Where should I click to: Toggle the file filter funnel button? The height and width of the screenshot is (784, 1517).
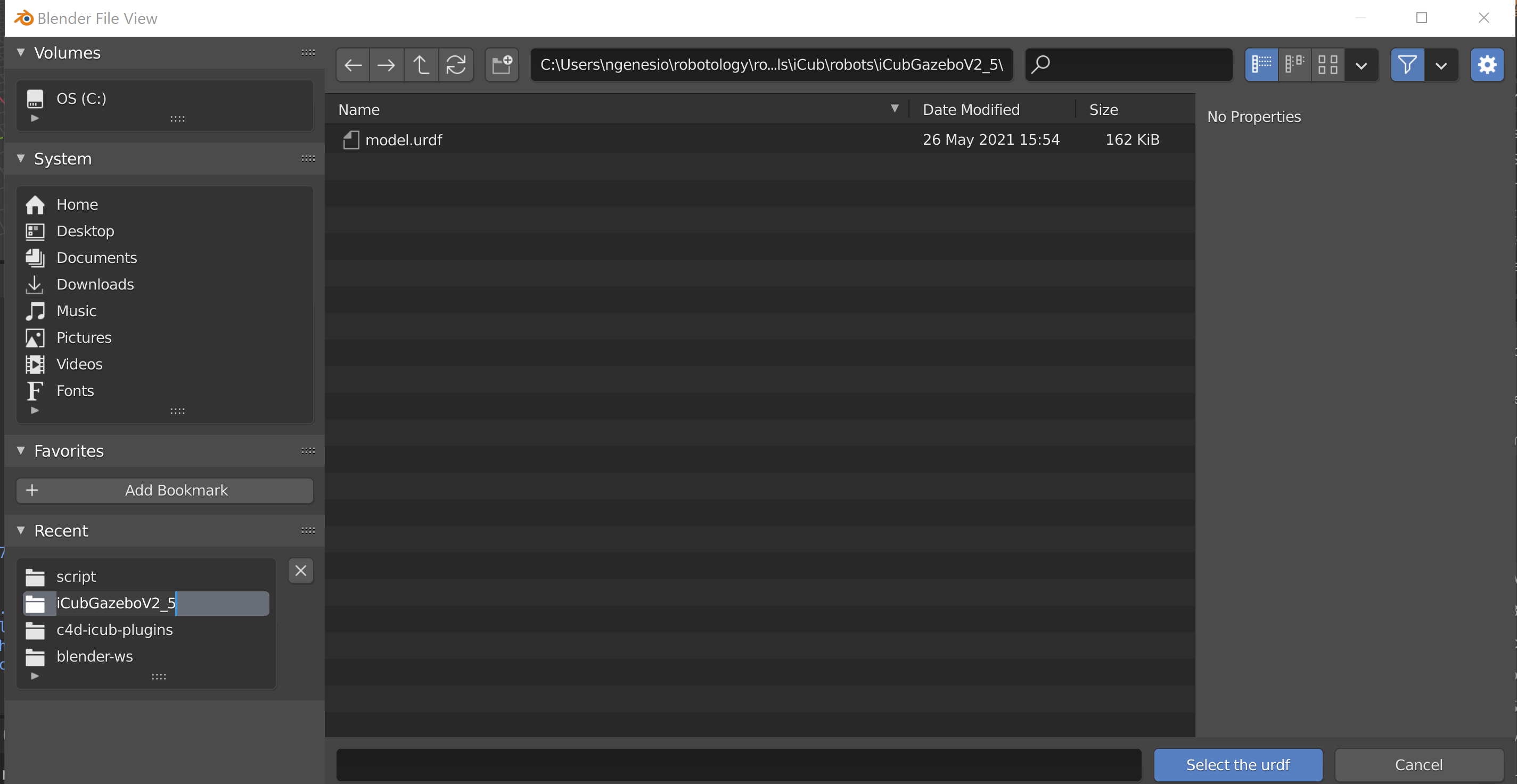tap(1407, 65)
